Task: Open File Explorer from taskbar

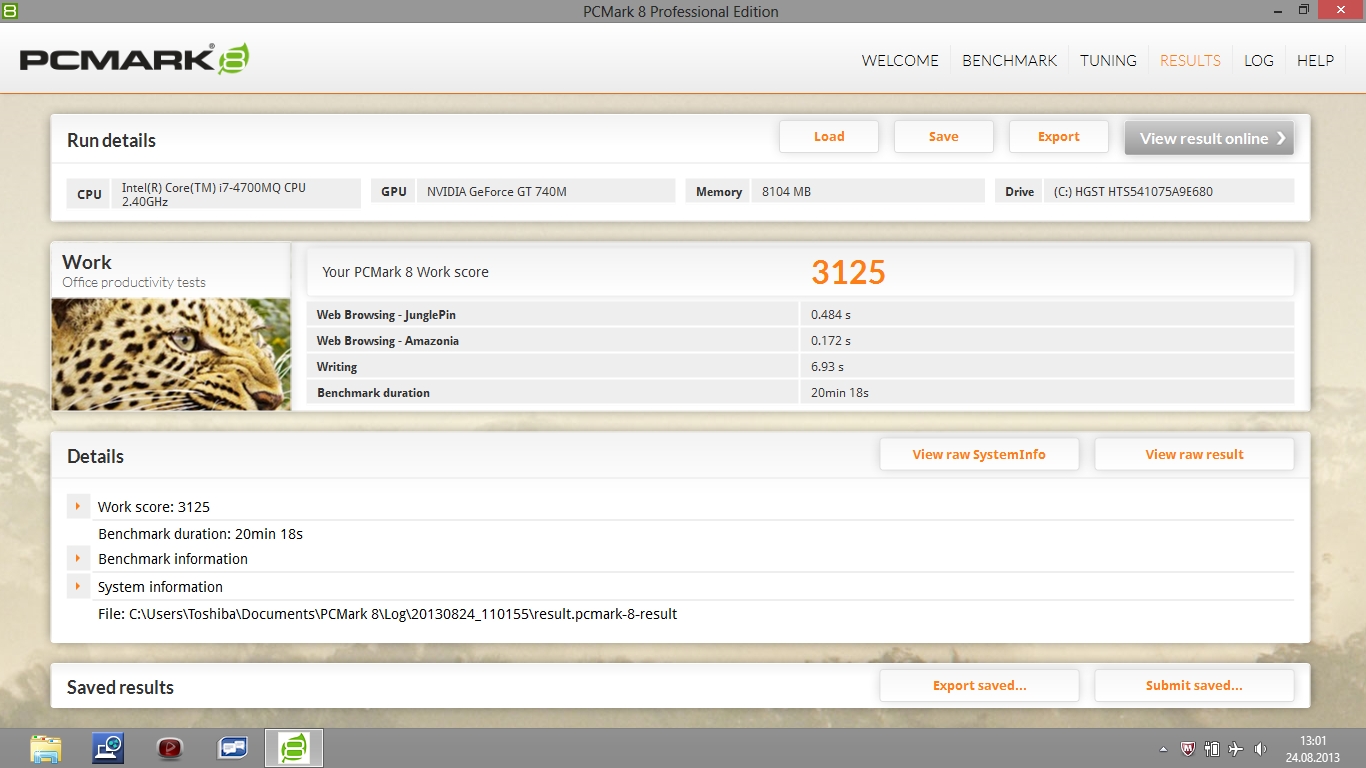Action: pos(45,748)
